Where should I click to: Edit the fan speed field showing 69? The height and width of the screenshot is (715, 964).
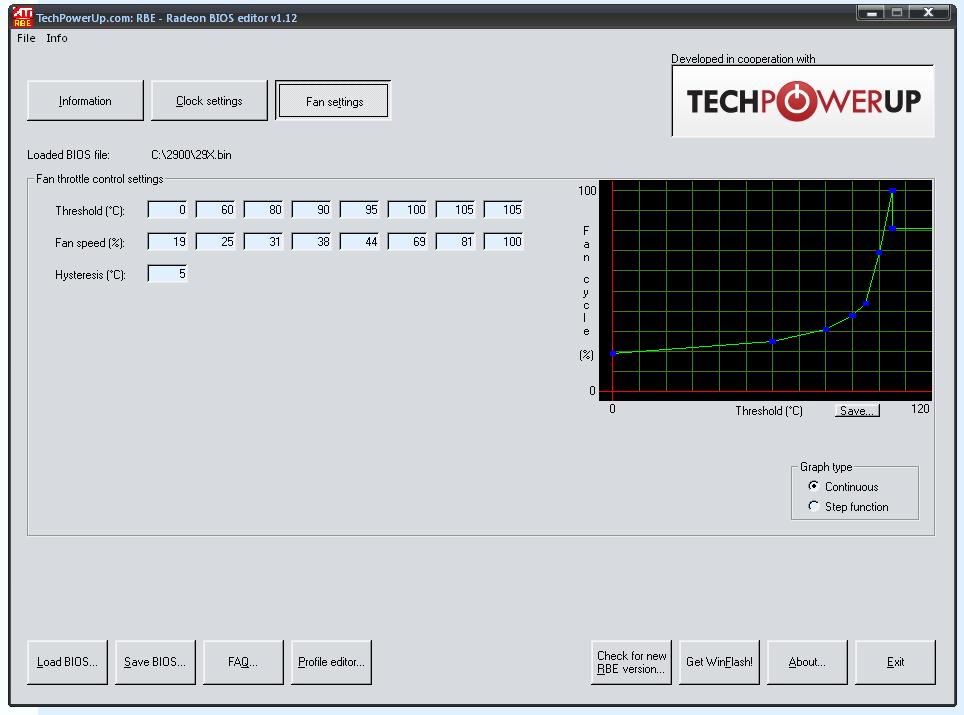408,242
